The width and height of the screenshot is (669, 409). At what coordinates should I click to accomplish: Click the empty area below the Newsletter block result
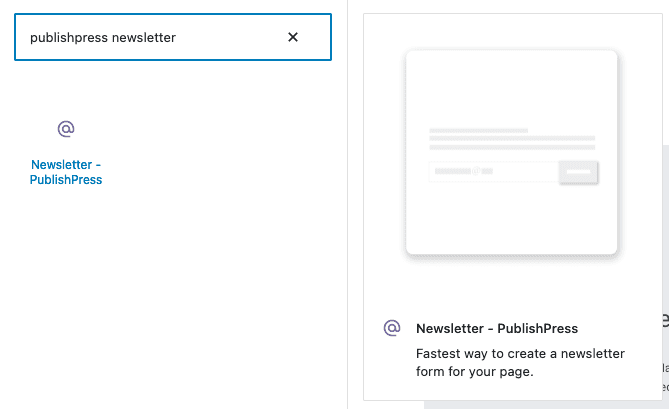[170, 300]
